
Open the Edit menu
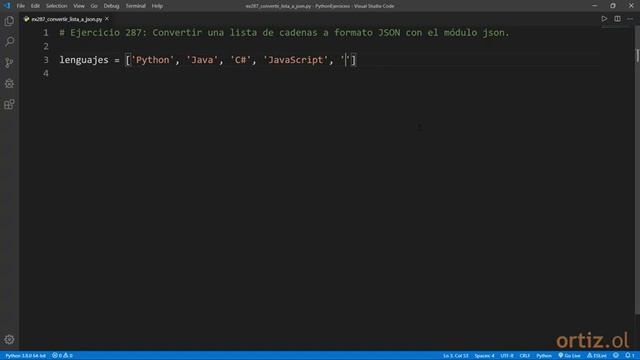click(x=35, y=6)
